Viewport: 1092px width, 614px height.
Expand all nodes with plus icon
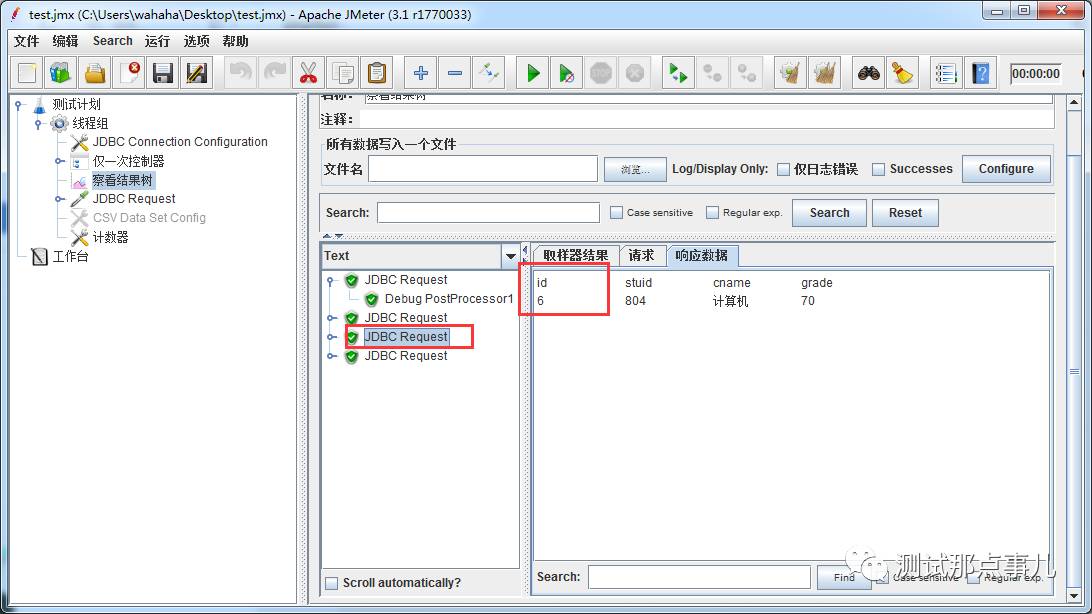click(x=421, y=73)
